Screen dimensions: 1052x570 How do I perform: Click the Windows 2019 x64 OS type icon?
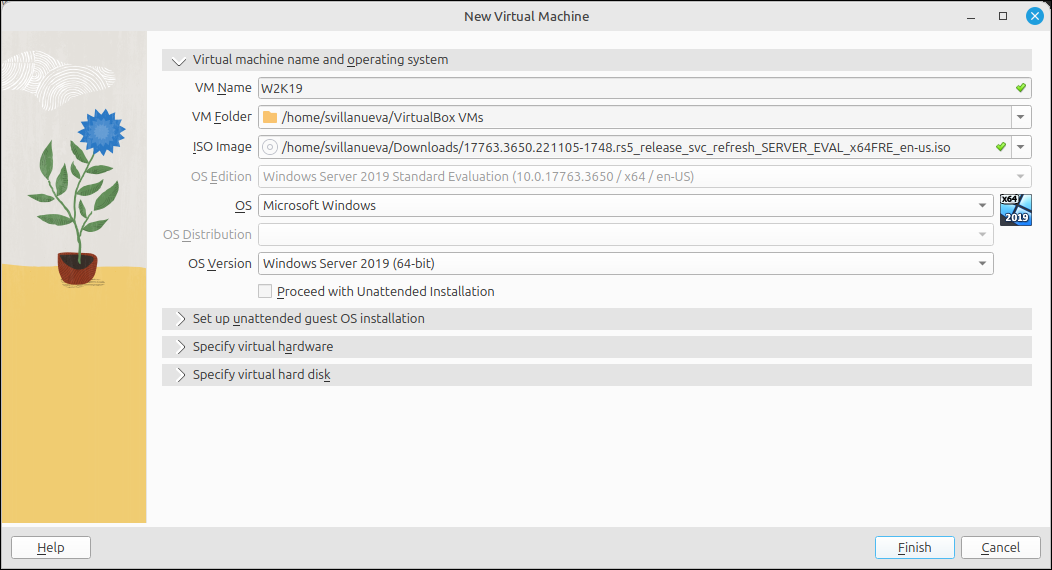coord(1015,210)
